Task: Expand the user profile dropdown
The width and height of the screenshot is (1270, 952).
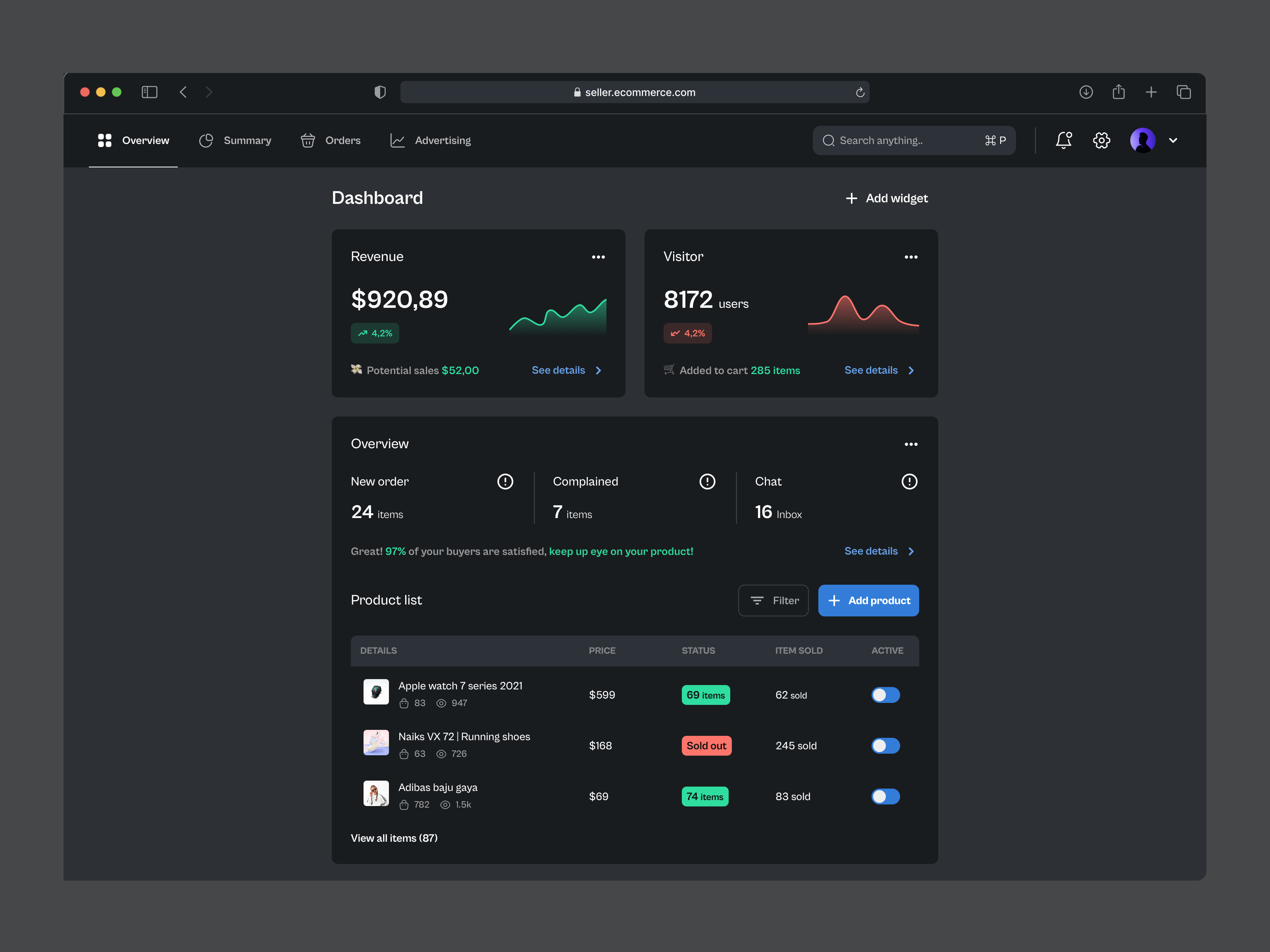Action: (x=1173, y=140)
